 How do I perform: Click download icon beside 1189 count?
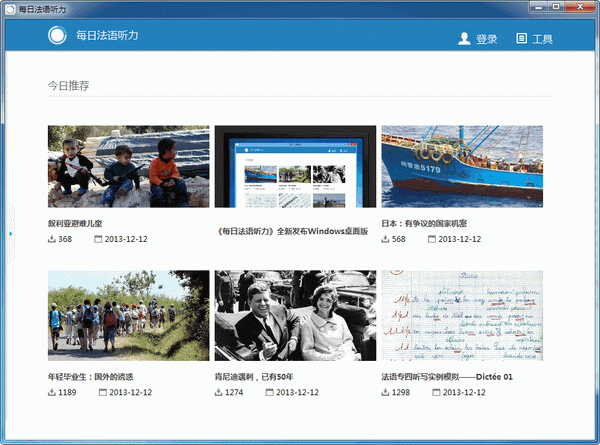click(52, 392)
